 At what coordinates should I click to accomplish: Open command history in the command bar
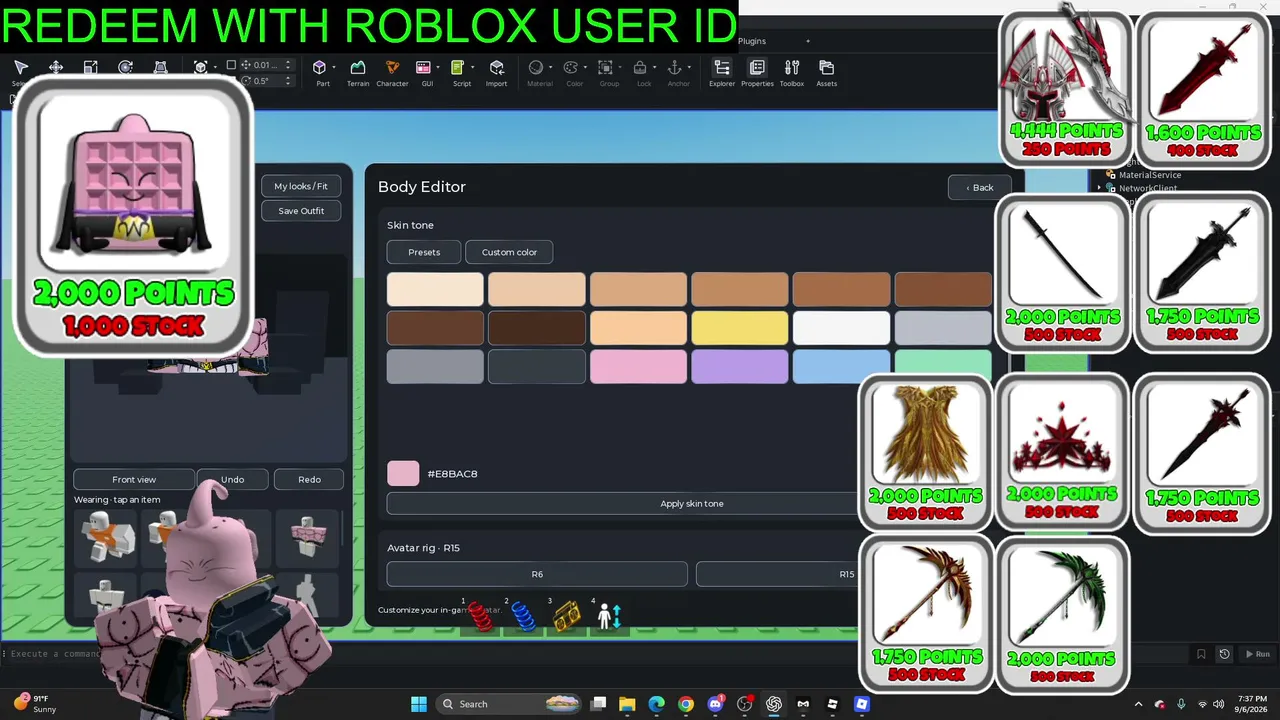pos(1224,654)
